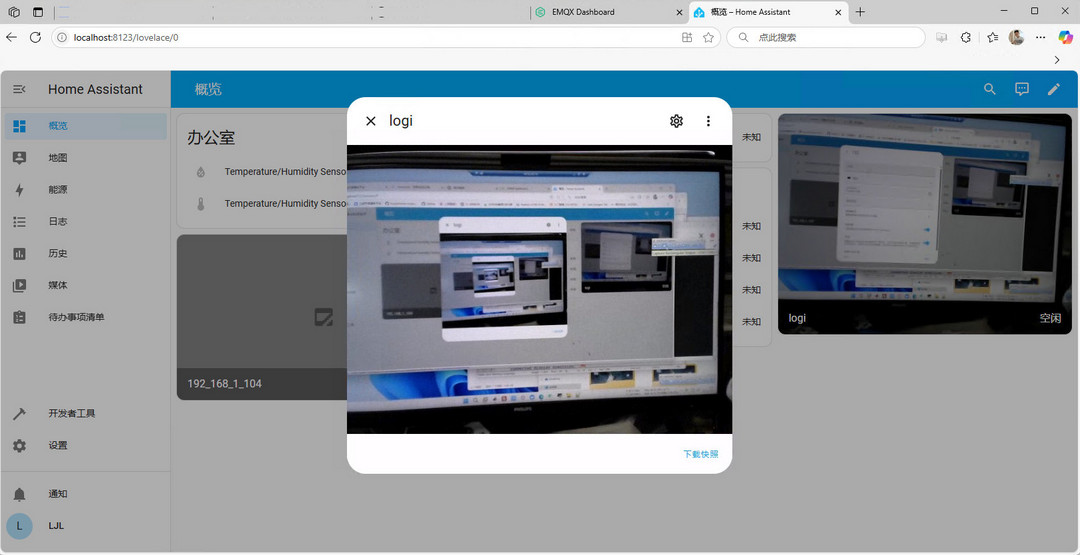The height and width of the screenshot is (555, 1080).
Task: Close the logi camera dialog
Action: (371, 121)
